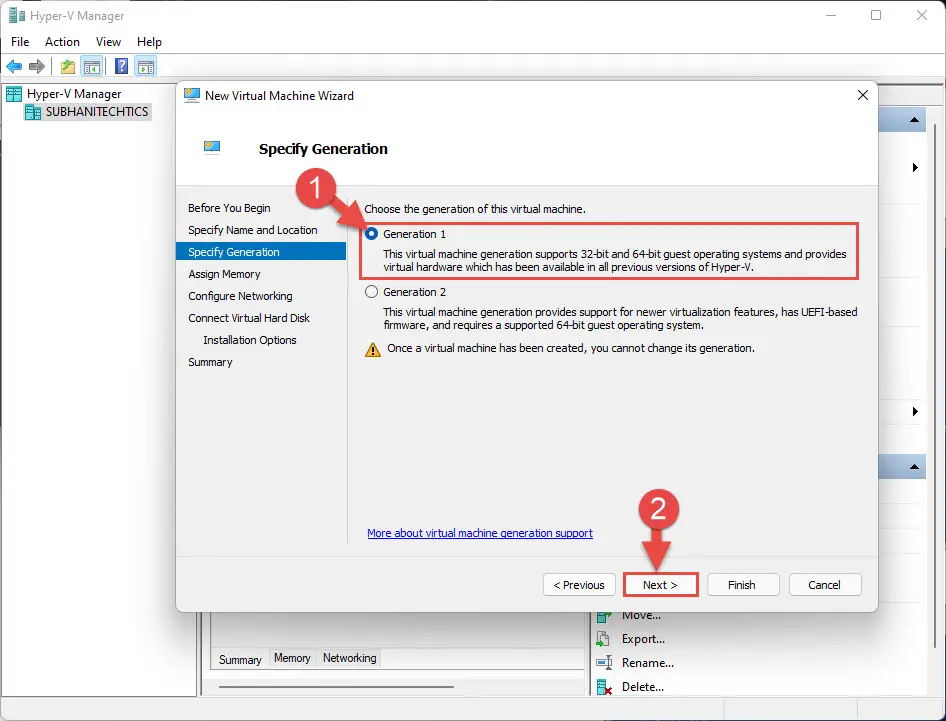Open the View menu
Viewport: 946px width, 721px height.
(x=108, y=42)
